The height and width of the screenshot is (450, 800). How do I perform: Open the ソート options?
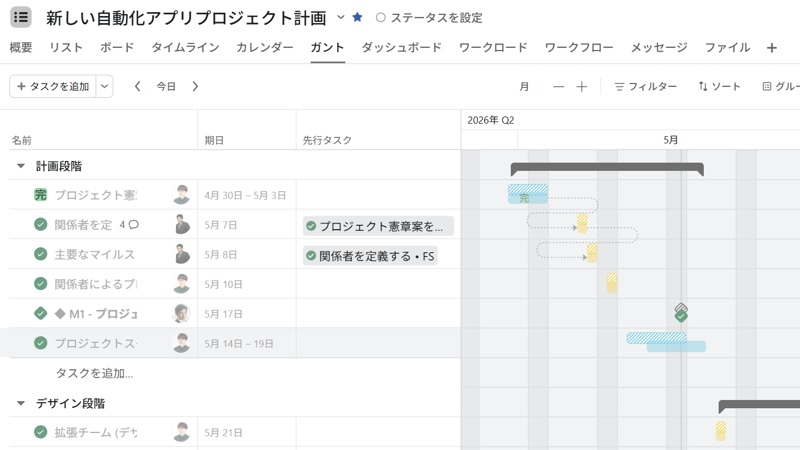pyautogui.click(x=719, y=87)
